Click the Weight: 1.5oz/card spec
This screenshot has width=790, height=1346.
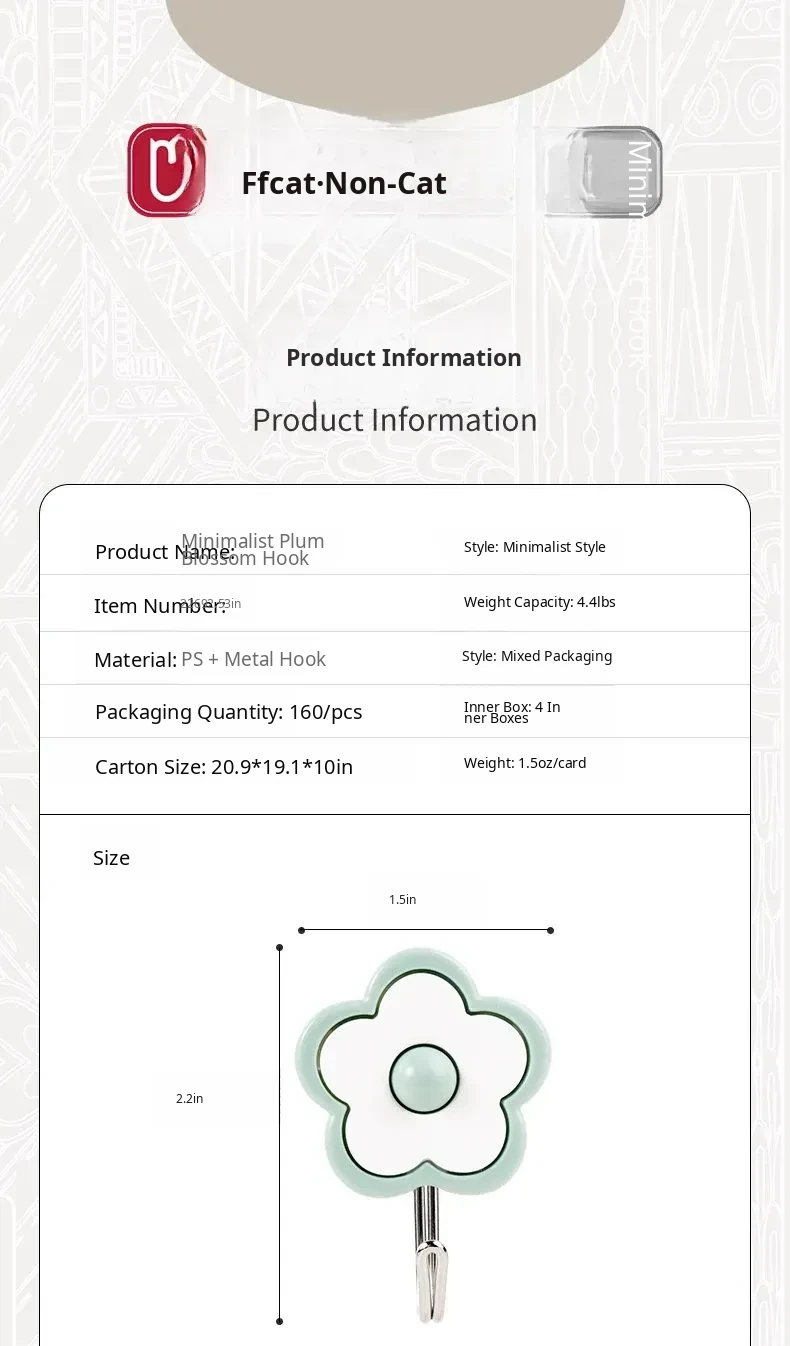point(524,763)
